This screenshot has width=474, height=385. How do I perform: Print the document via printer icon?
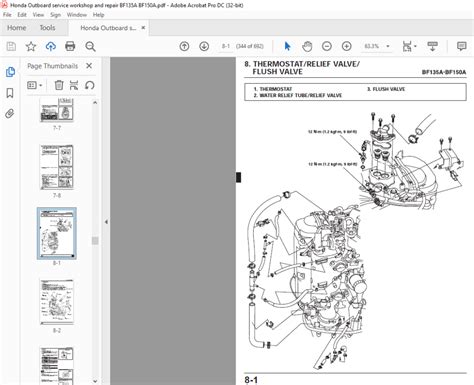[70, 46]
